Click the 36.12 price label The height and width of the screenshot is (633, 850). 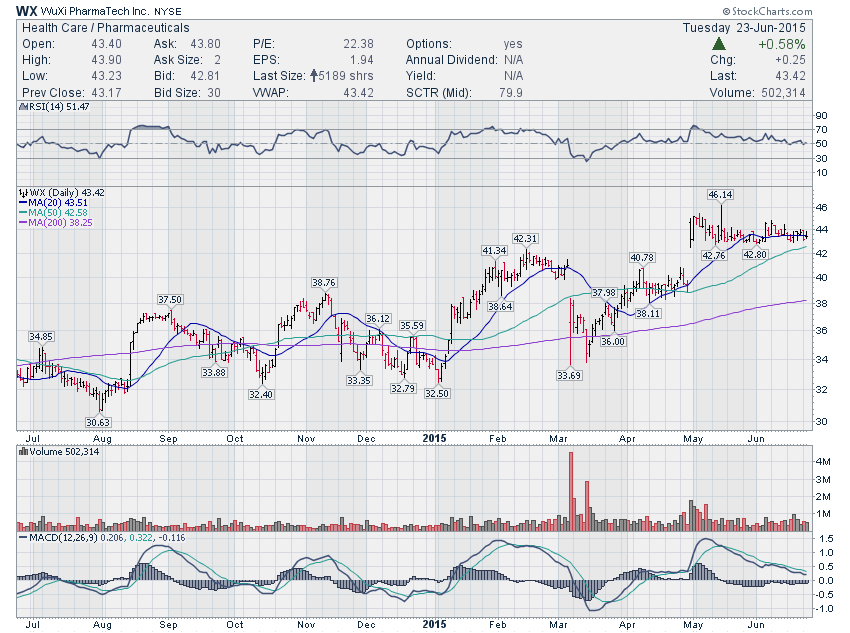[x=378, y=319]
